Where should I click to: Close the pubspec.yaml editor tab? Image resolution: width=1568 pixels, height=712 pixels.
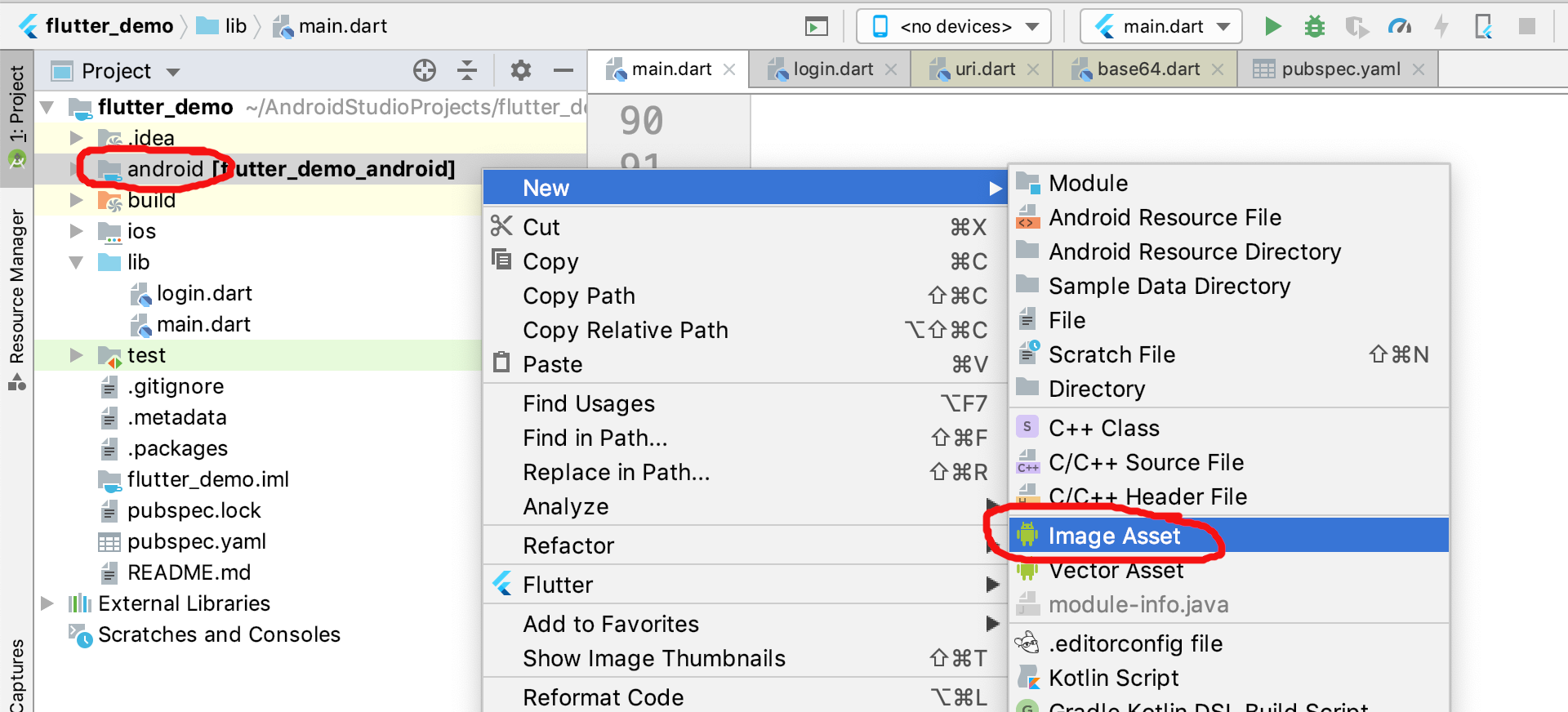tap(1419, 69)
